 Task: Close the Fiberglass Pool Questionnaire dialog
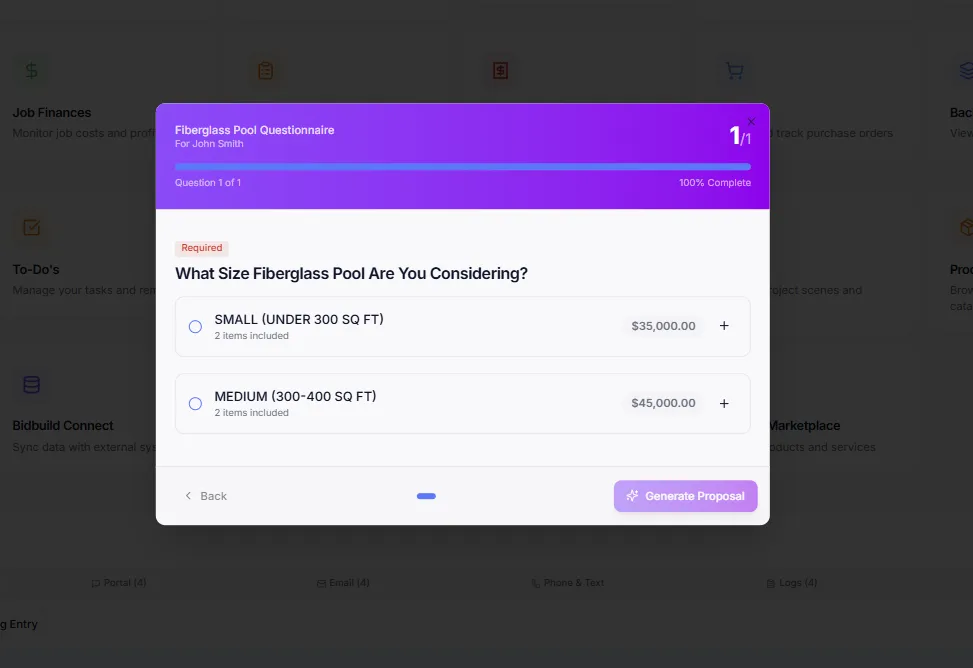tap(751, 122)
